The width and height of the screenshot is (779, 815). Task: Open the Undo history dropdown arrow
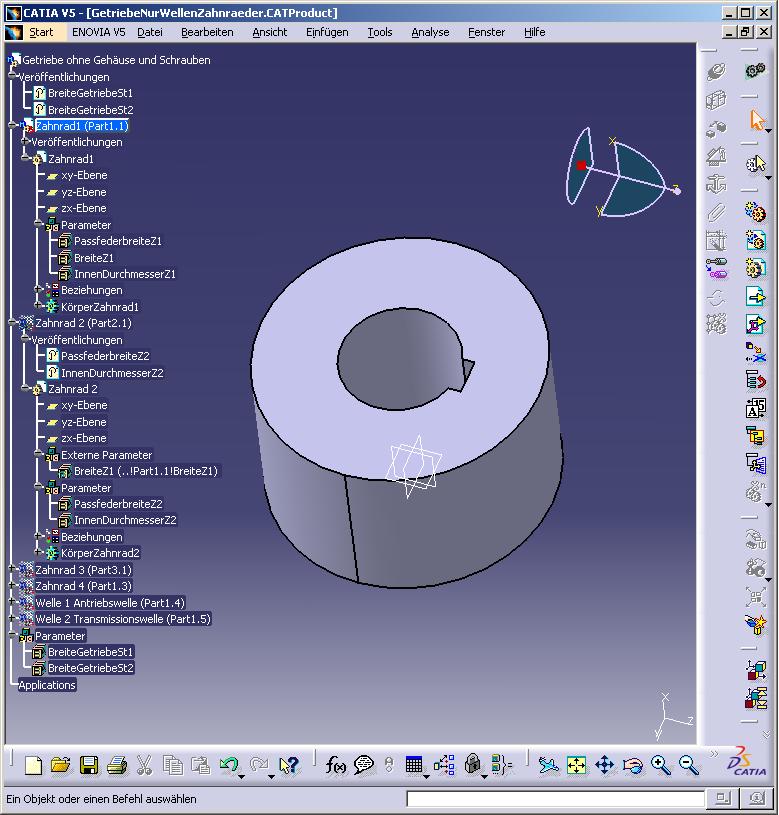242,777
